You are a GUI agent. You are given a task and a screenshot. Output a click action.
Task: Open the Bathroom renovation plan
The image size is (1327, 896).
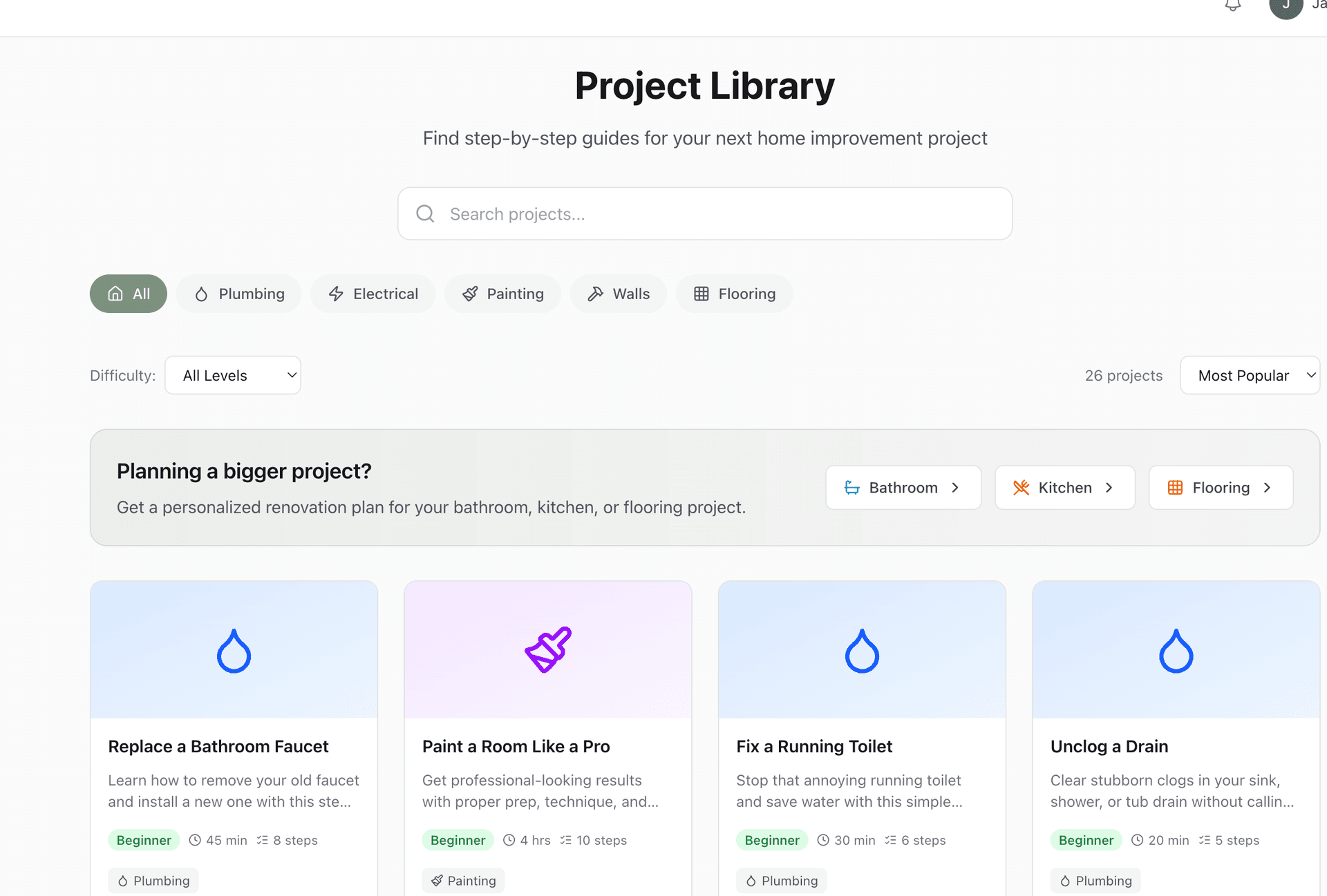[903, 487]
